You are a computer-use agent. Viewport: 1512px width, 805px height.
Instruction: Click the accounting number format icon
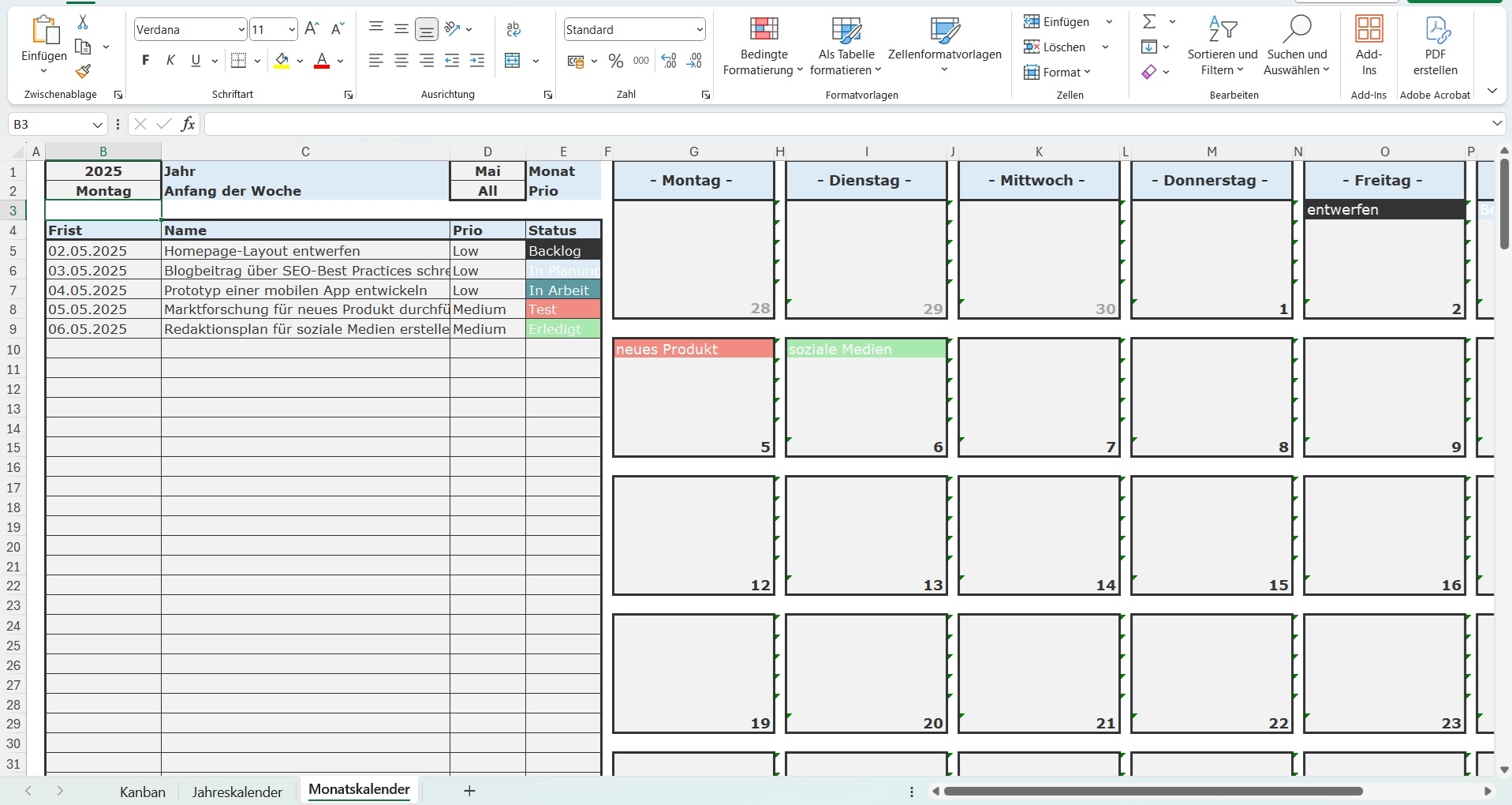[x=576, y=62]
